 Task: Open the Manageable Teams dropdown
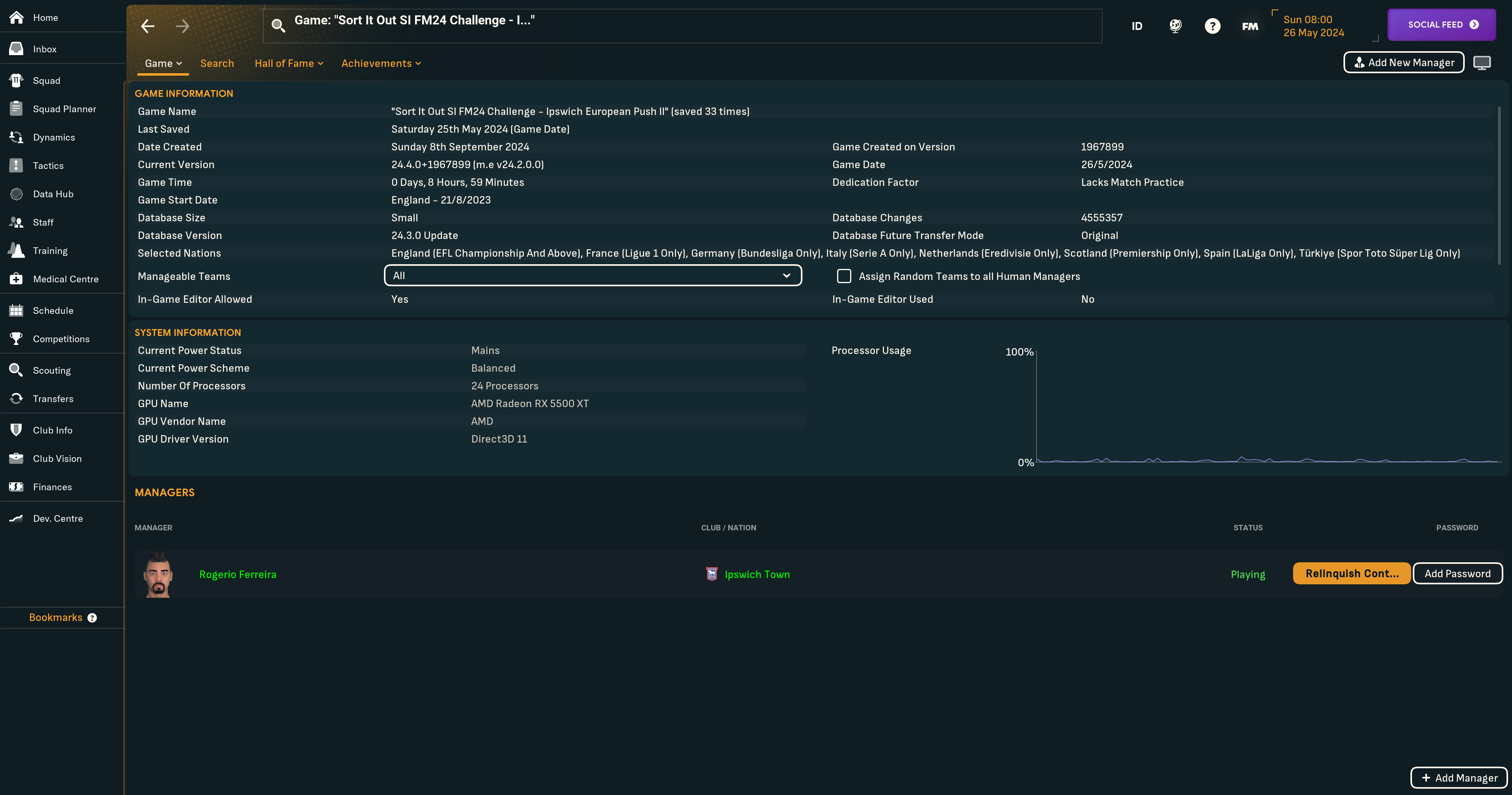(593, 275)
